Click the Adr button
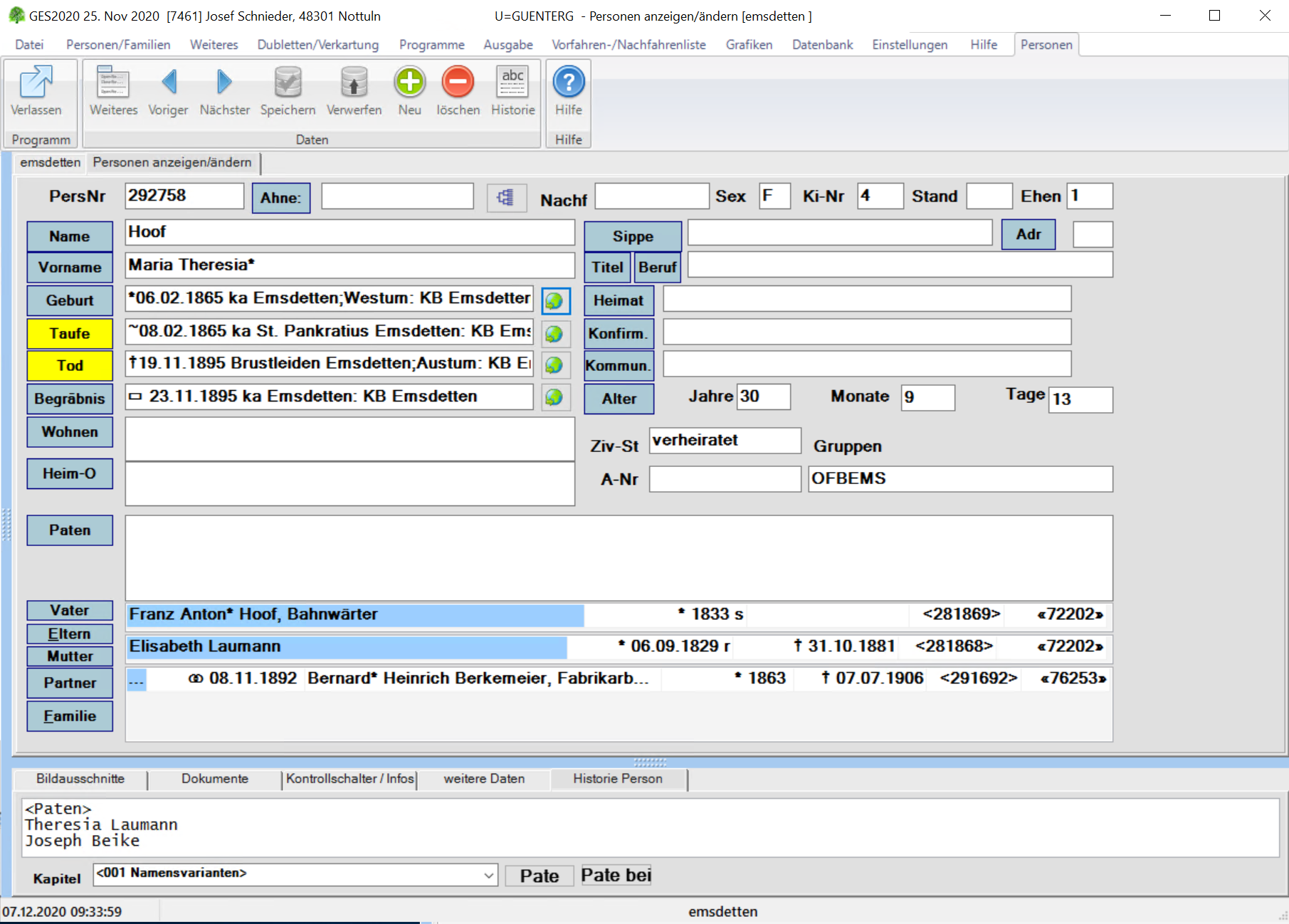Image resolution: width=1289 pixels, height=924 pixels. [1028, 234]
